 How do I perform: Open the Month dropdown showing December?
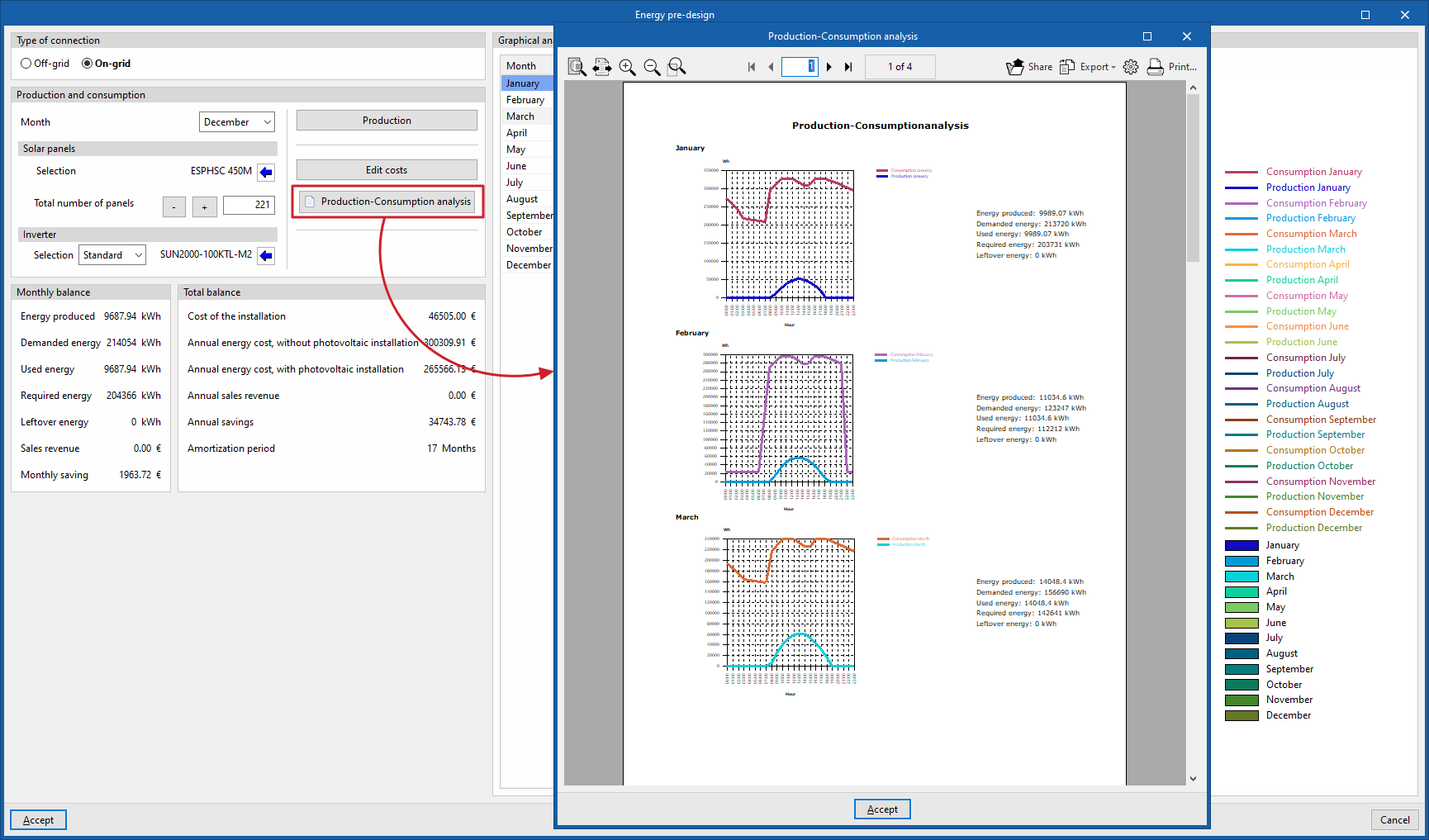pos(237,122)
